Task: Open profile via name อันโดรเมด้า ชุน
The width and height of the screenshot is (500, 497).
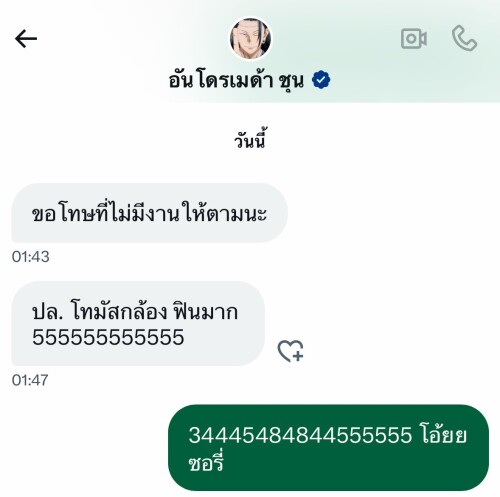Action: [236, 80]
